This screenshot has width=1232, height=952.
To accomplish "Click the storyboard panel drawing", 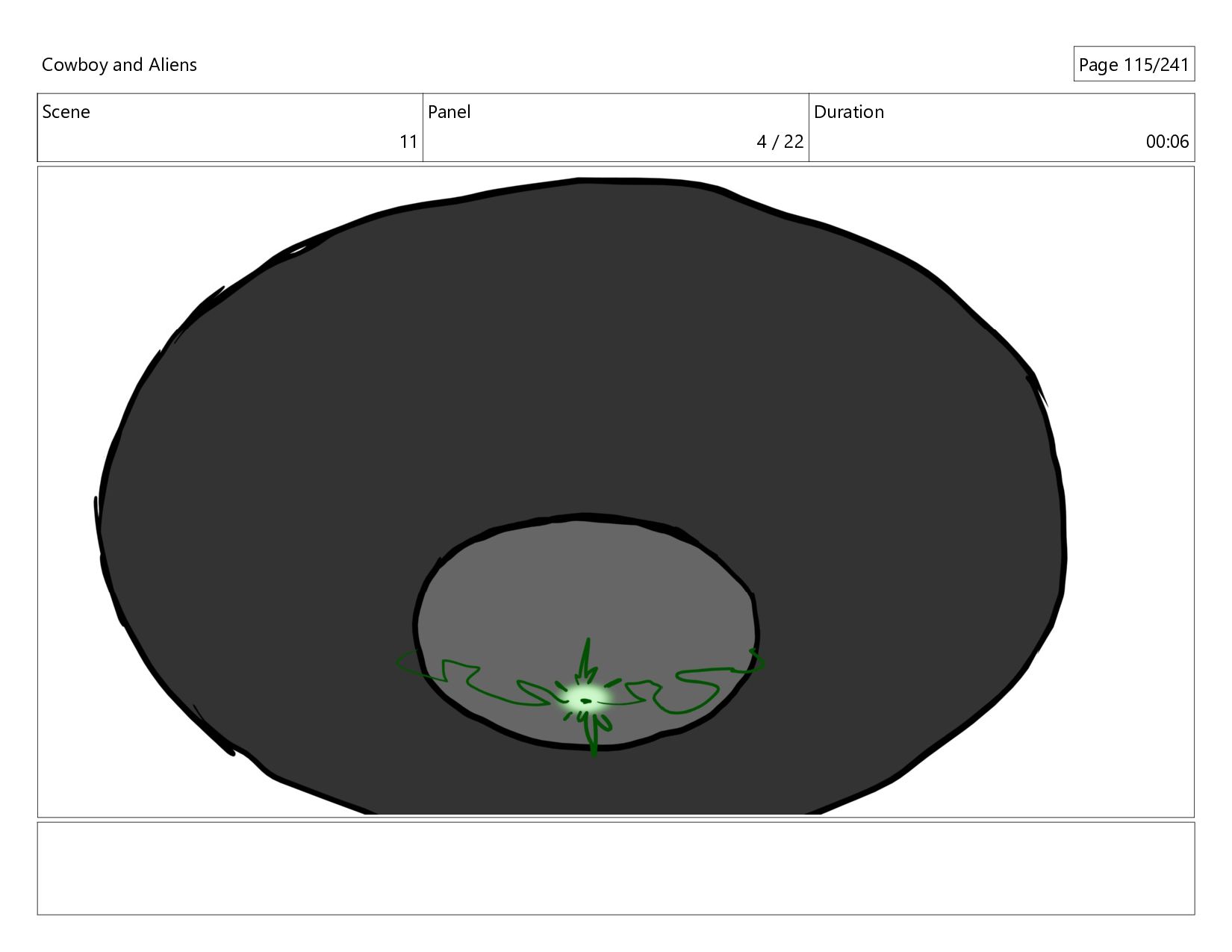I will 616,491.
